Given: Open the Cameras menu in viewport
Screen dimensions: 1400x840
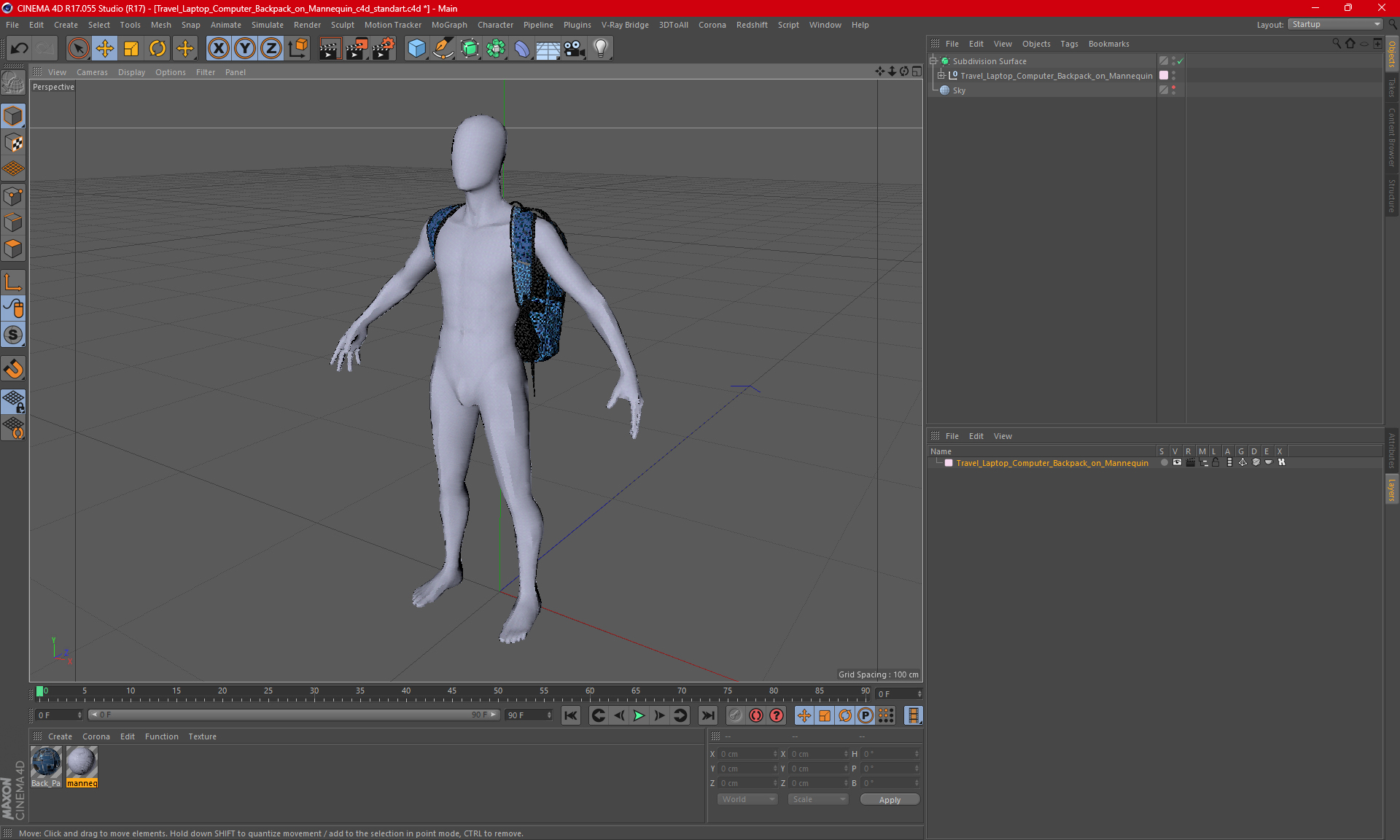Looking at the screenshot, I should click(x=92, y=72).
